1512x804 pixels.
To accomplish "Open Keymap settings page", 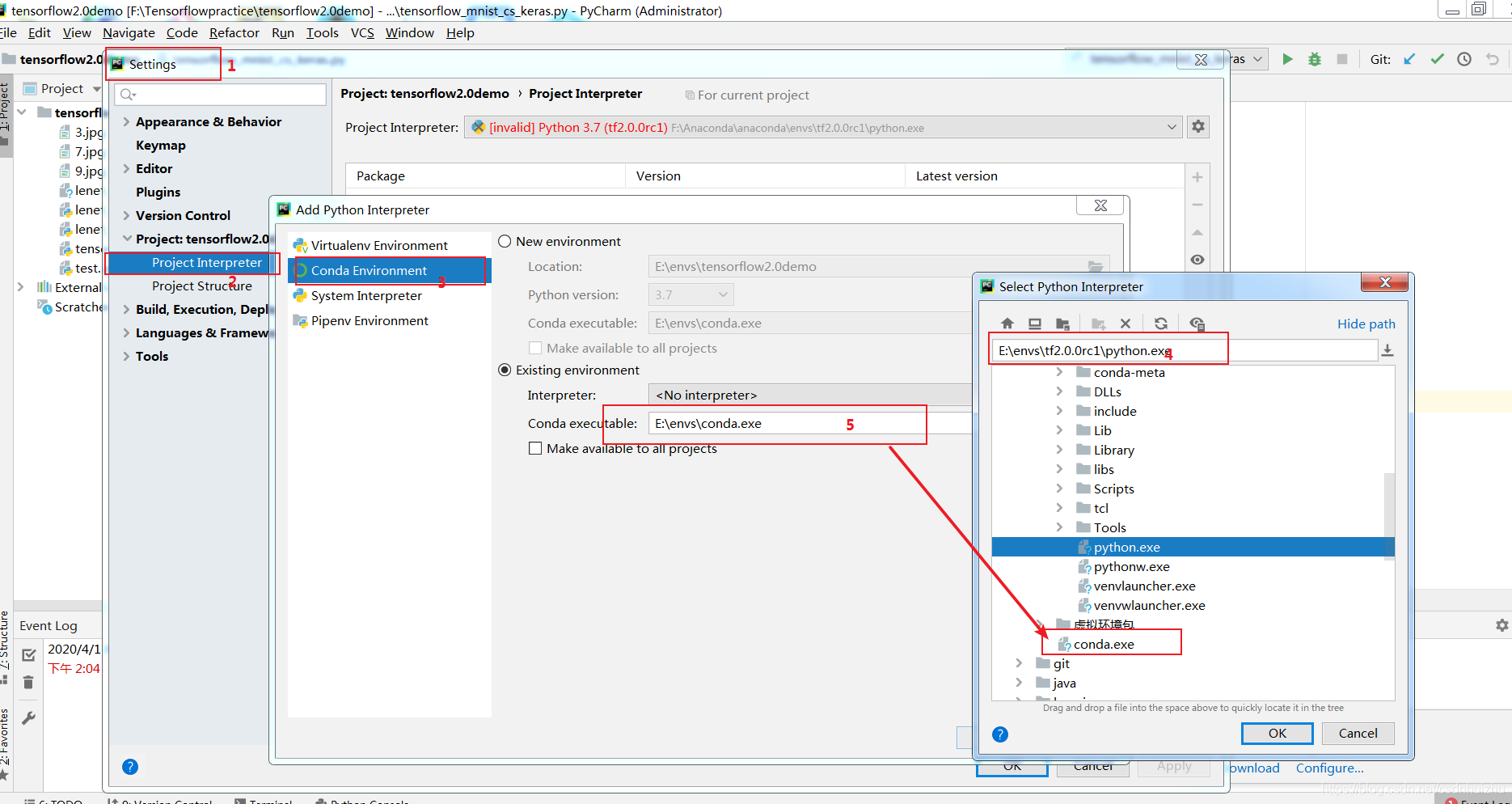I will pos(160,145).
